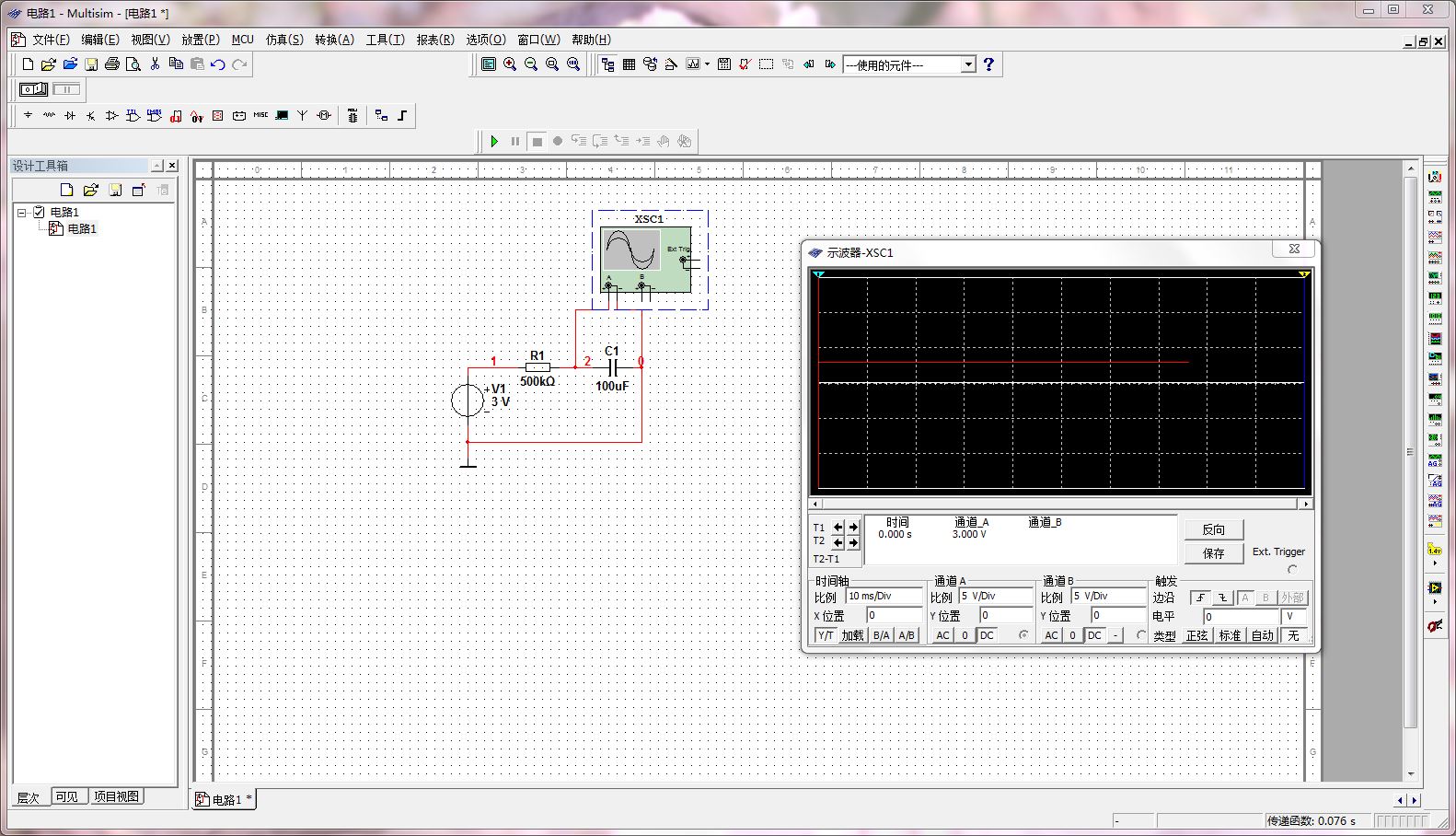Click the blue Help question mark icon
1456x836 pixels.
click(x=988, y=64)
